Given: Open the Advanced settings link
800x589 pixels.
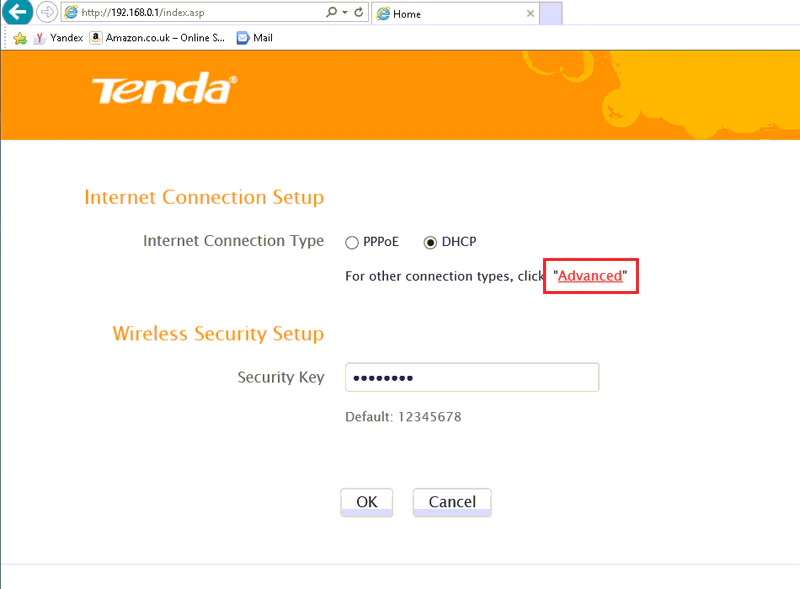Looking at the screenshot, I should click(x=590, y=276).
